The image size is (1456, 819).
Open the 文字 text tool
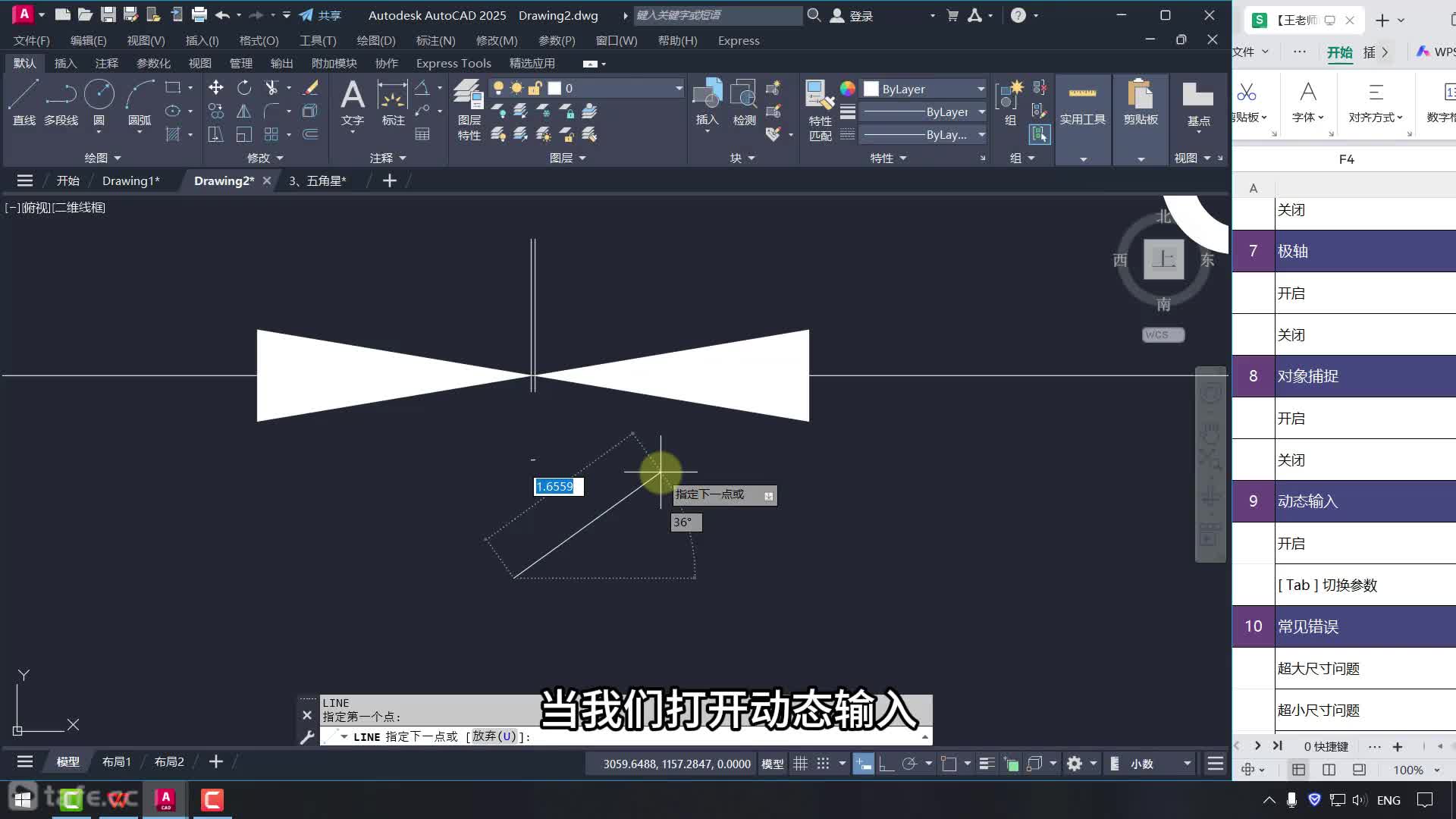pos(353,104)
